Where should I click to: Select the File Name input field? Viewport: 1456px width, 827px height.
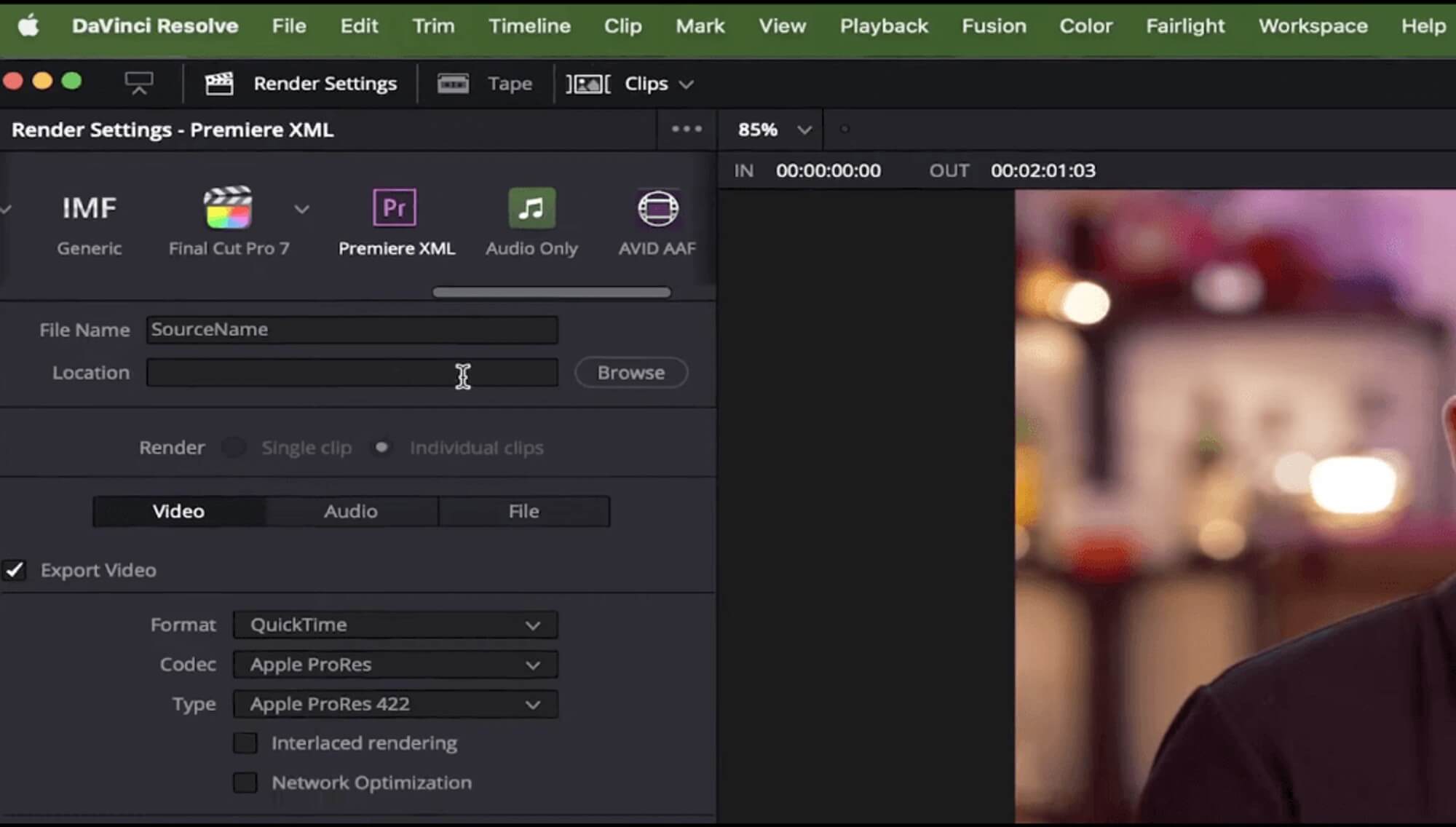(x=351, y=329)
